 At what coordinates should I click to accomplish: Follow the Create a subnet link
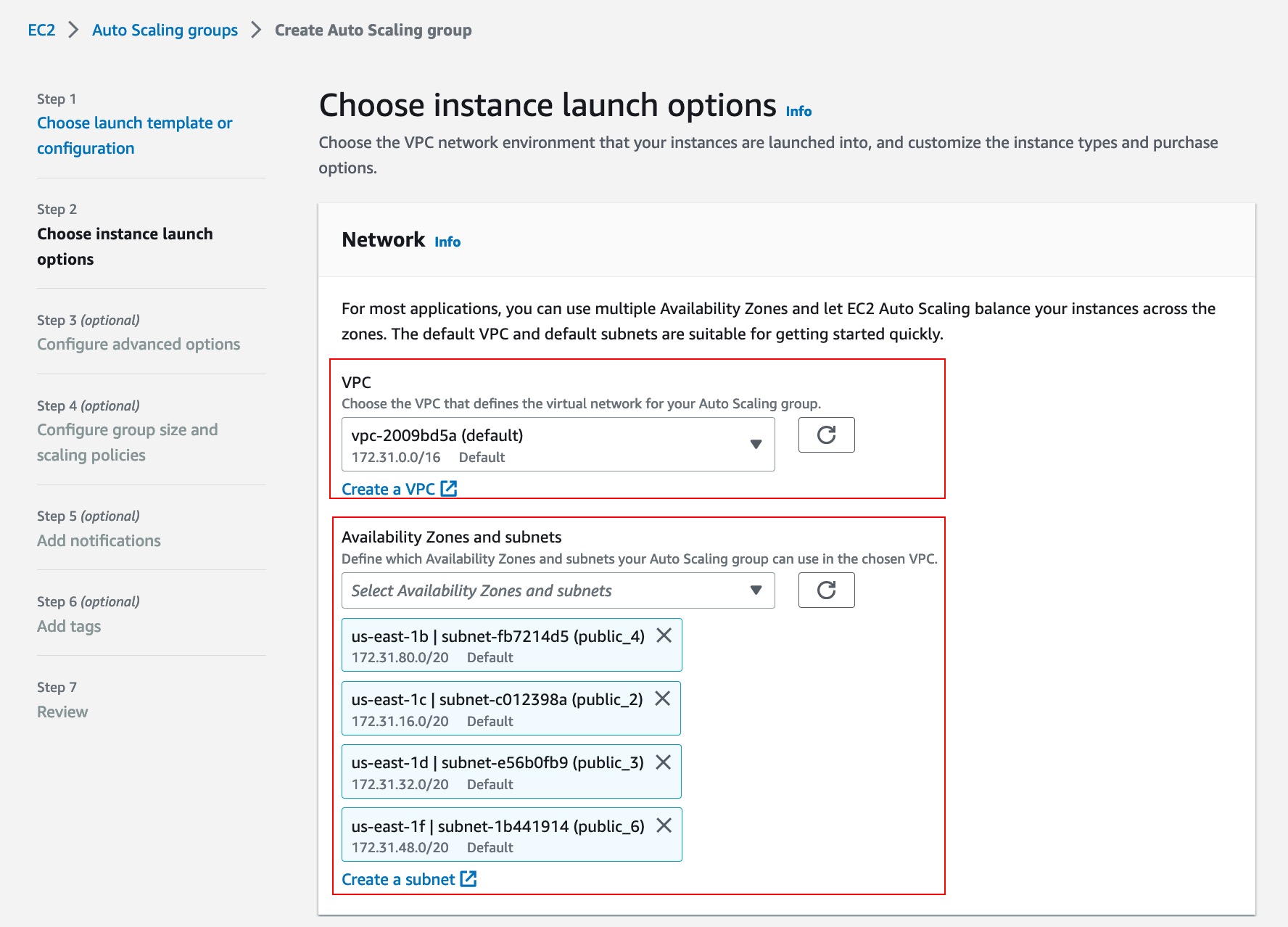409,879
